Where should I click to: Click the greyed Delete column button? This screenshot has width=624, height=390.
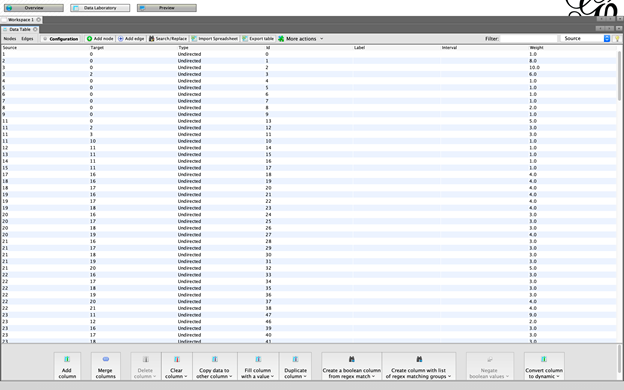145,366
